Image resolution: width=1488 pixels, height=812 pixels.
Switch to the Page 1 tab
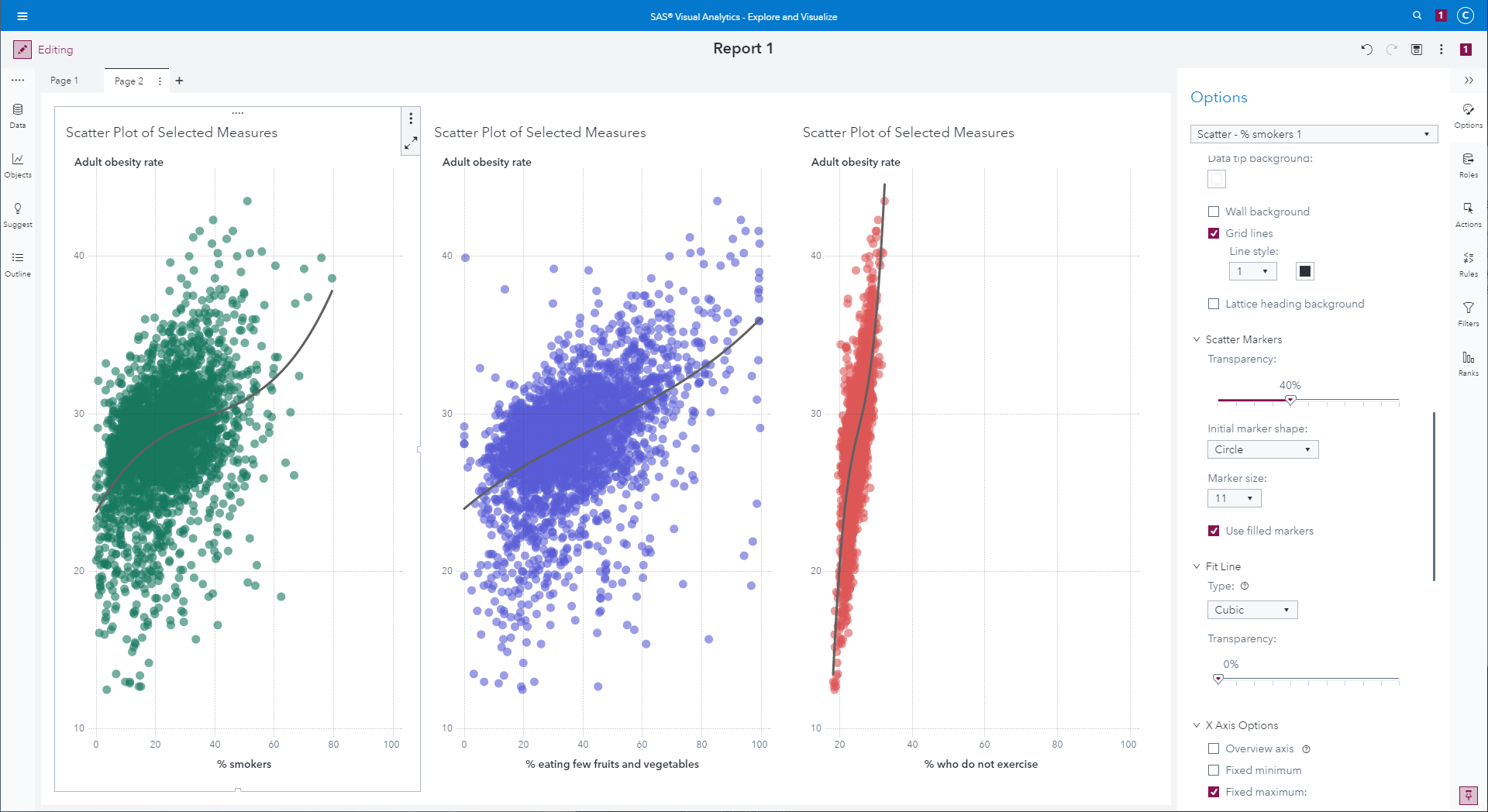click(64, 81)
